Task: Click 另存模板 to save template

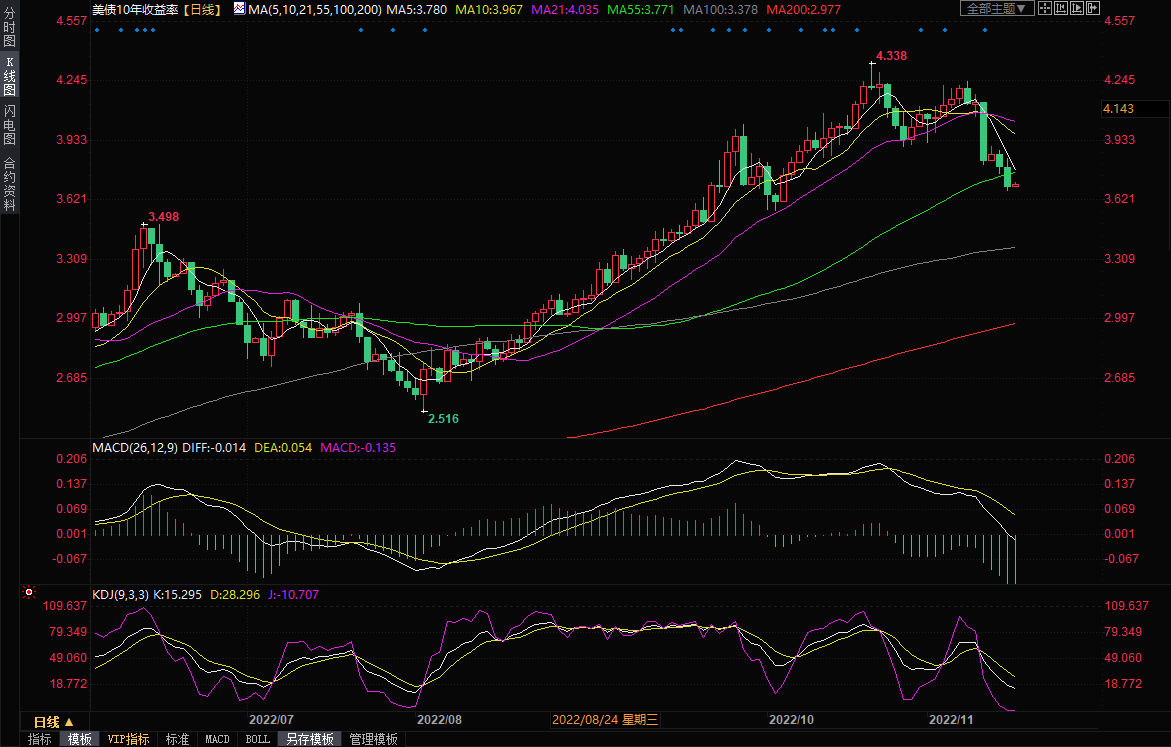Action: (309, 739)
